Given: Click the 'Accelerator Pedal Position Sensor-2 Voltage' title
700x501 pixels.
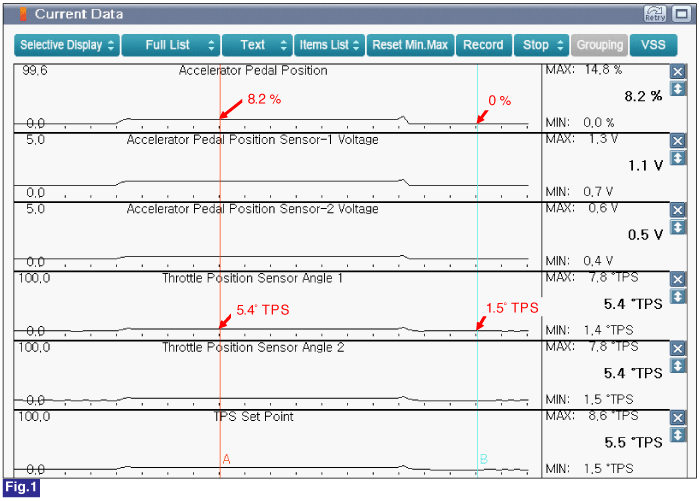Looking at the screenshot, I should [253, 209].
